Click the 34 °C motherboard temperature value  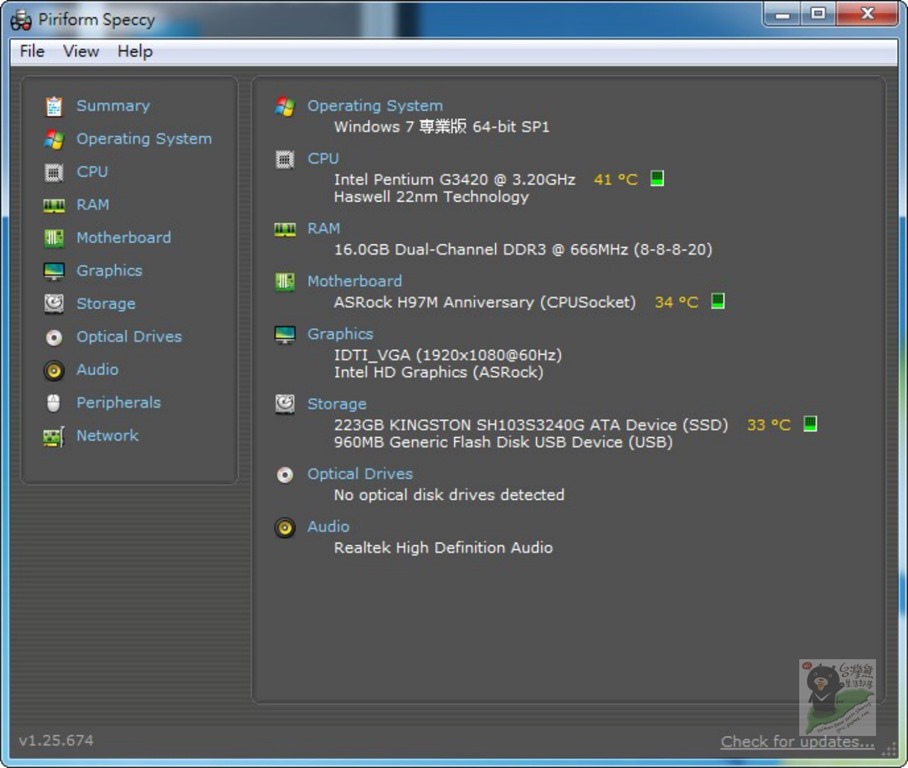676,302
